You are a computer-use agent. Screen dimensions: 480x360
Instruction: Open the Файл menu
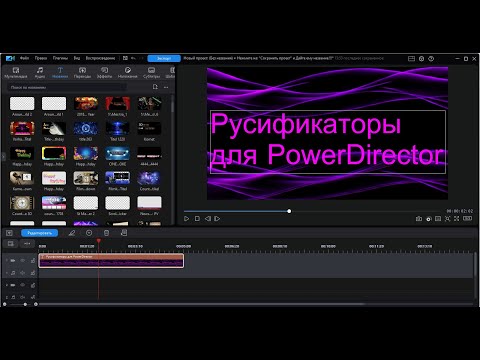point(24,58)
